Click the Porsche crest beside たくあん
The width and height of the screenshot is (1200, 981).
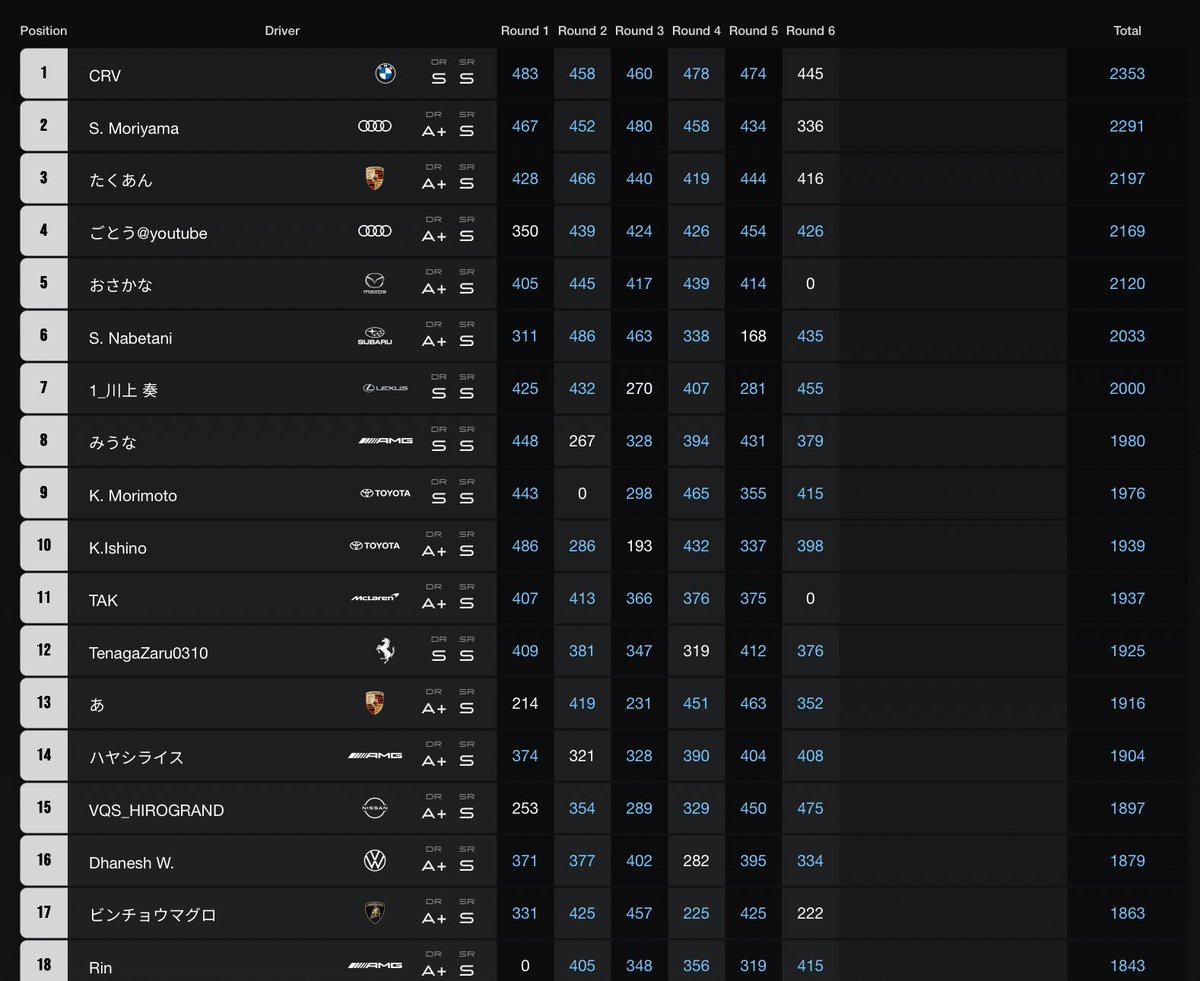point(375,179)
